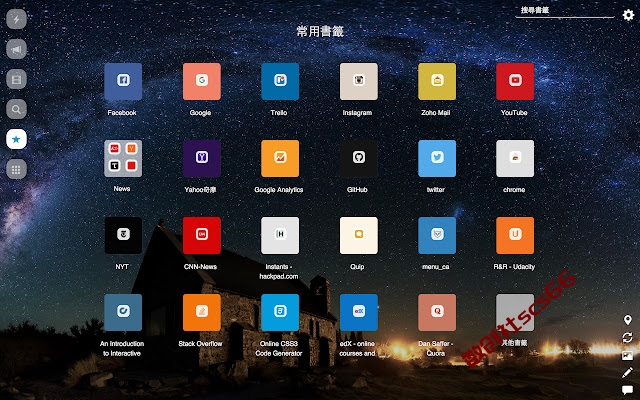Viewport: 640px width, 400px height.
Task: Open the News bookmark folder
Action: pos(123,158)
